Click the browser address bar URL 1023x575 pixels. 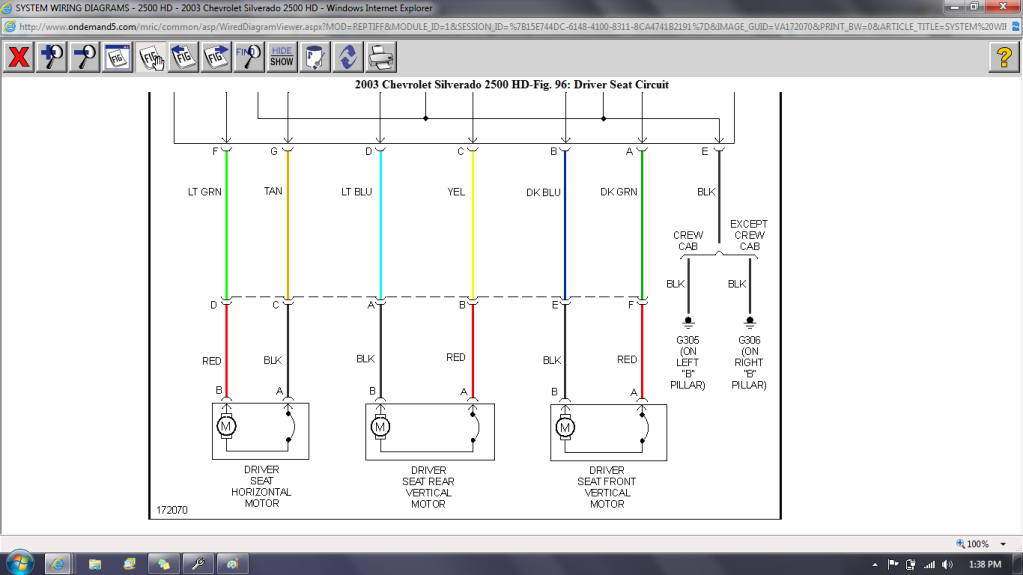pos(512,27)
